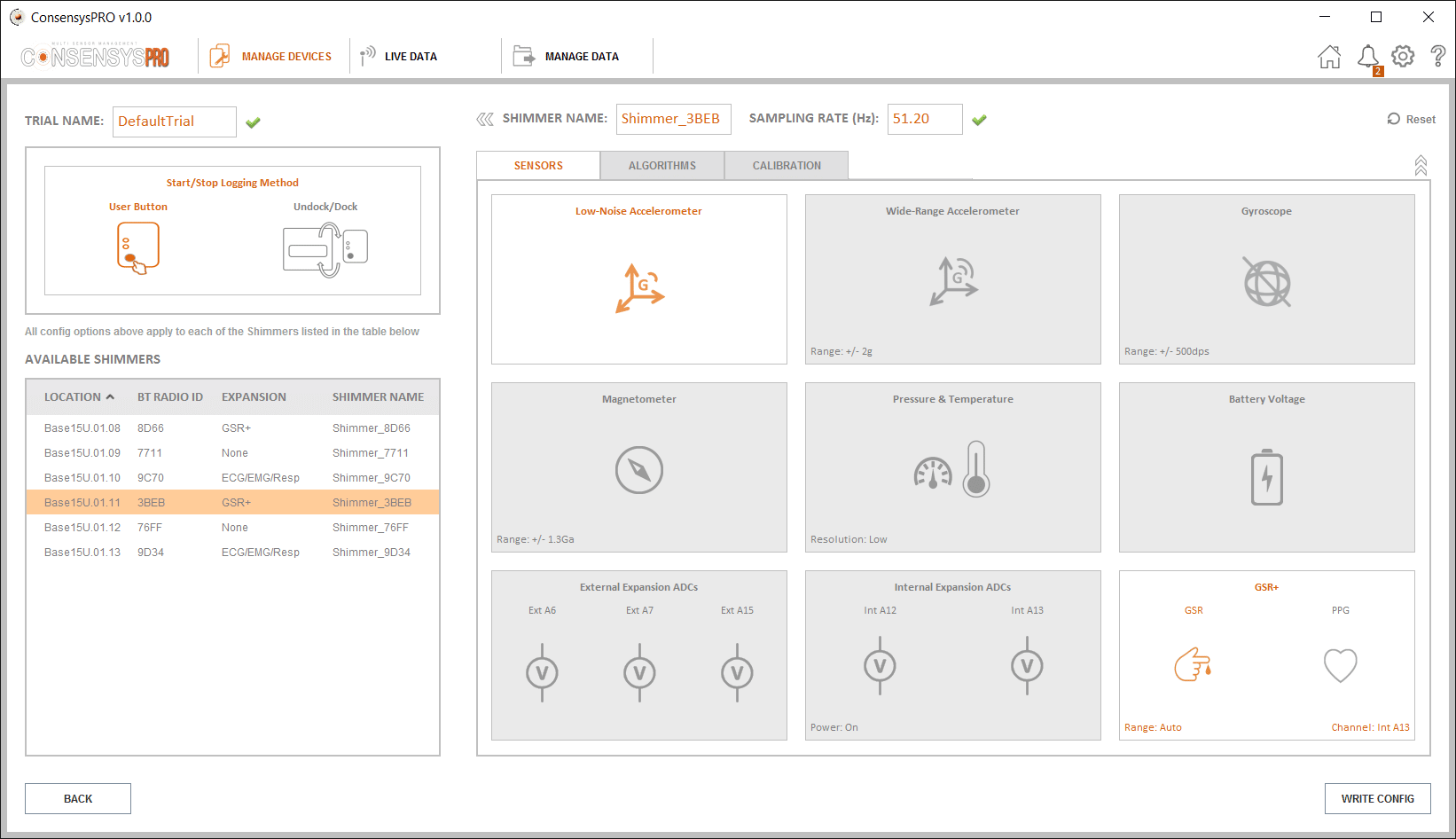
Task: Open the notifications bell
Action: (x=1368, y=58)
